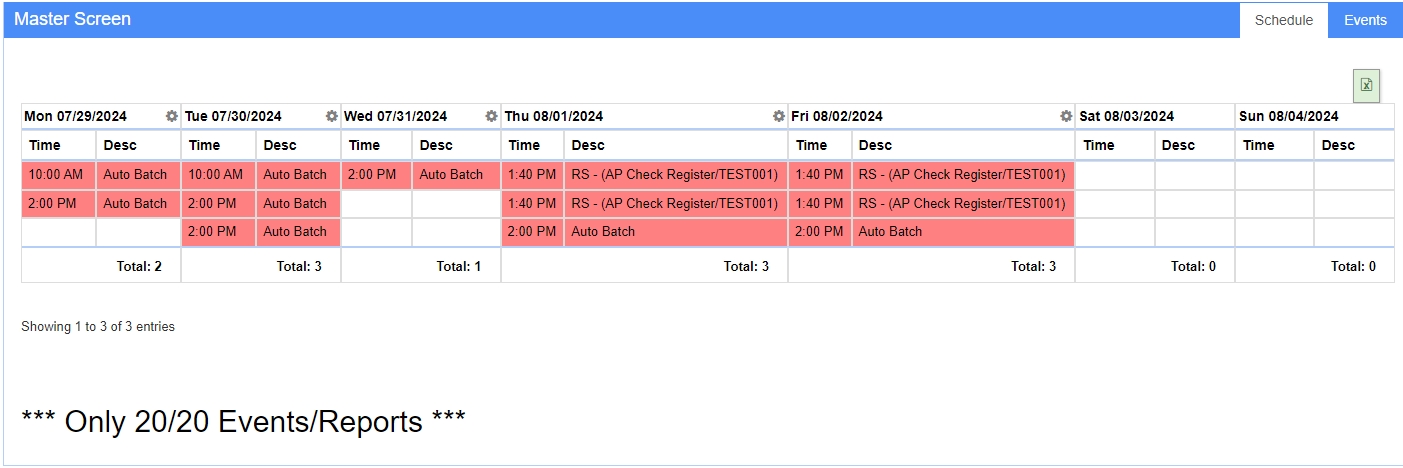Open gear settings for Wed 07/31/2024
Screen dimensions: 1403x468
click(491, 116)
